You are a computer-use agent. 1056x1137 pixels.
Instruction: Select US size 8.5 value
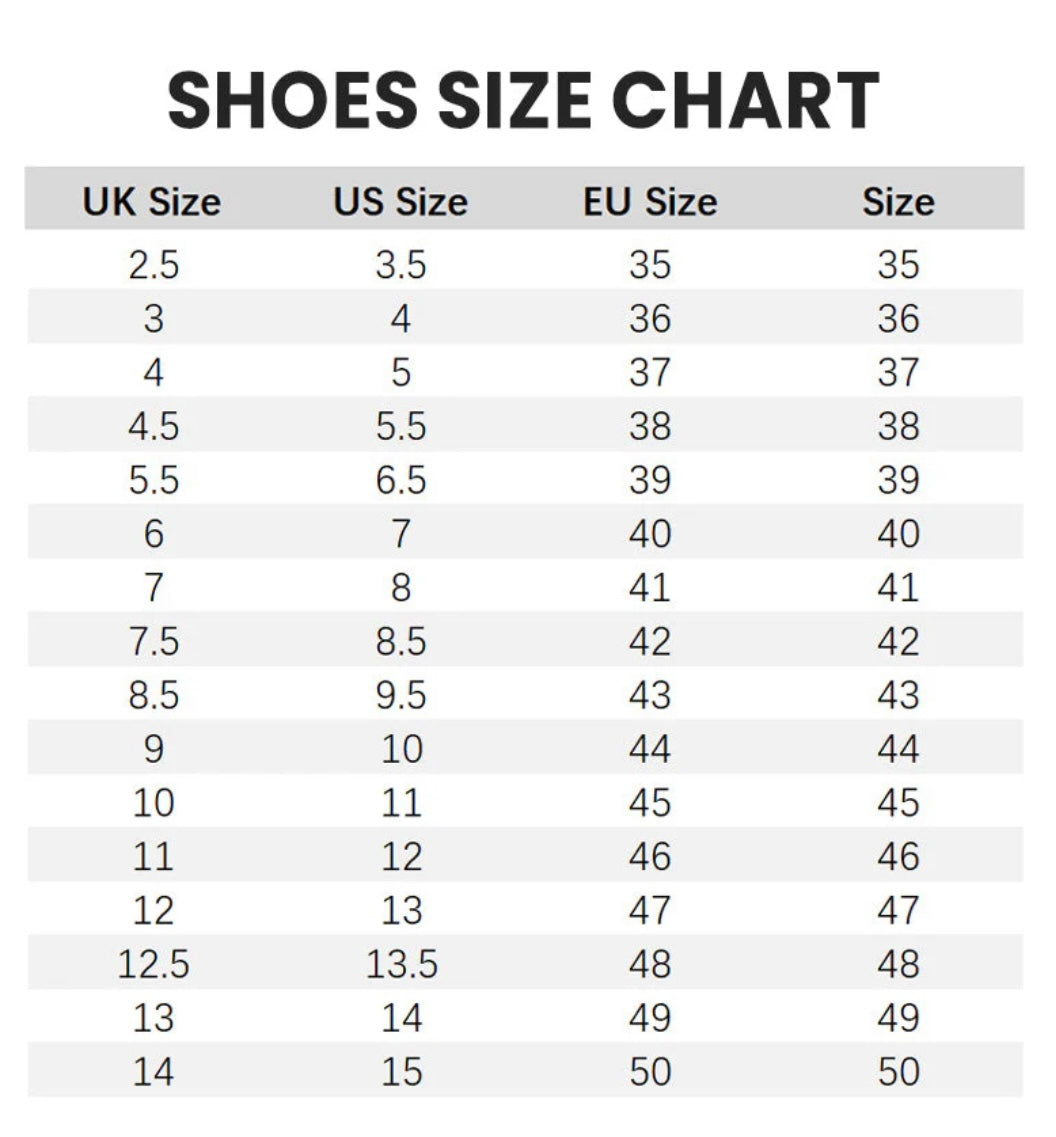tap(401, 641)
